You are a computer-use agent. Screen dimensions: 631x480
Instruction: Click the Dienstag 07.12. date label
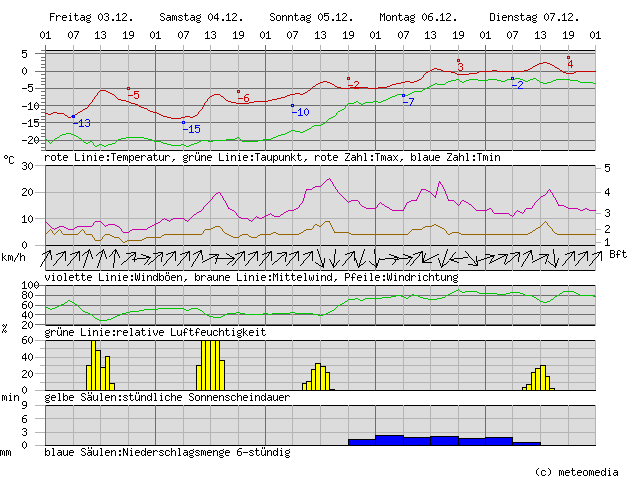coord(528,18)
